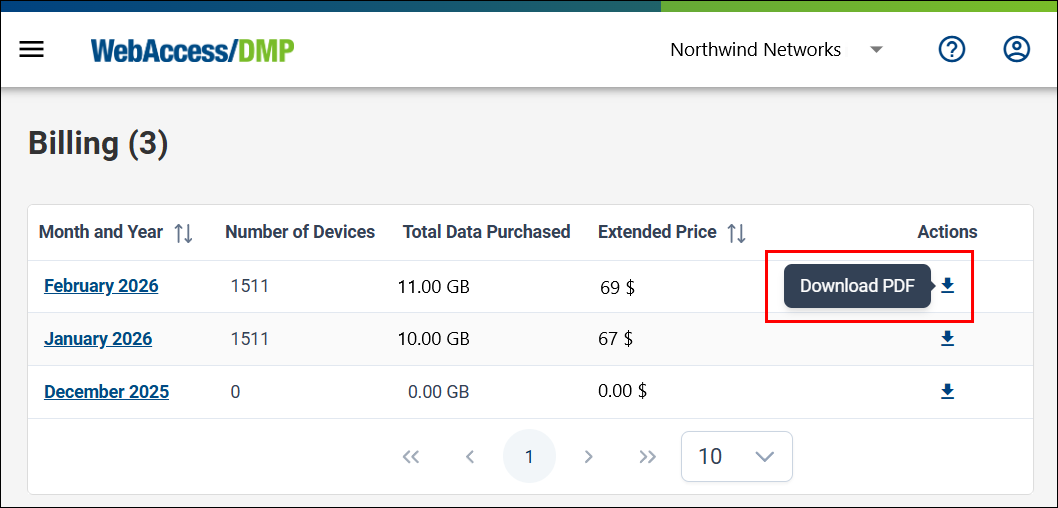Open the hamburger navigation menu
1058x508 pixels.
[32, 49]
